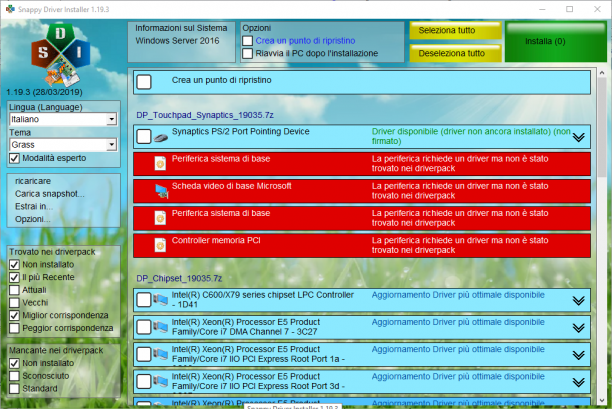
Task: Click Seleziona tutto button
Action: coord(455,30)
